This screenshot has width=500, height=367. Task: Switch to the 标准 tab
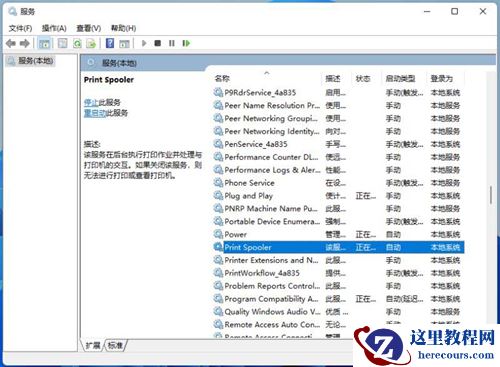(x=115, y=345)
